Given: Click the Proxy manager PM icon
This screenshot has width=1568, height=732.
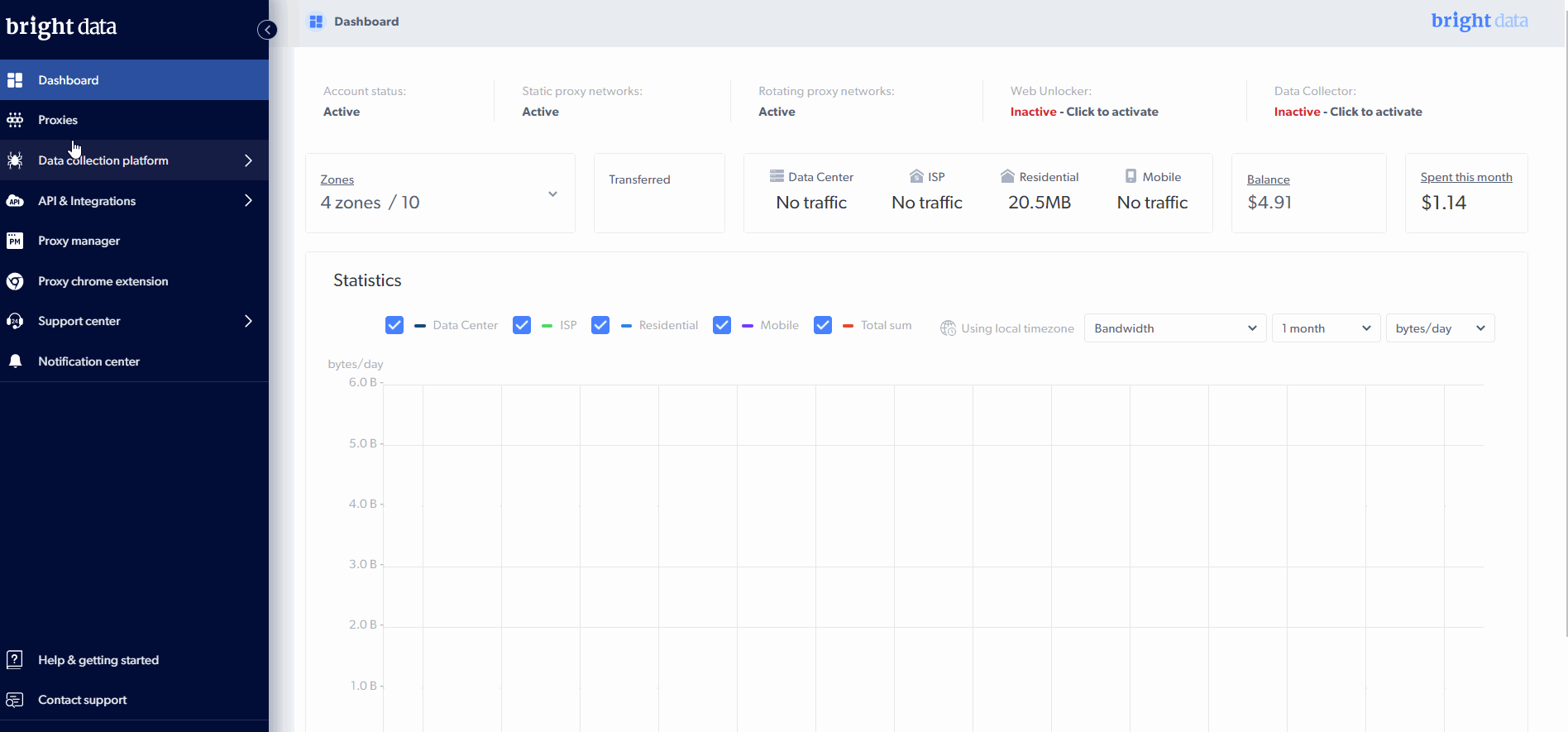Looking at the screenshot, I should [15, 241].
